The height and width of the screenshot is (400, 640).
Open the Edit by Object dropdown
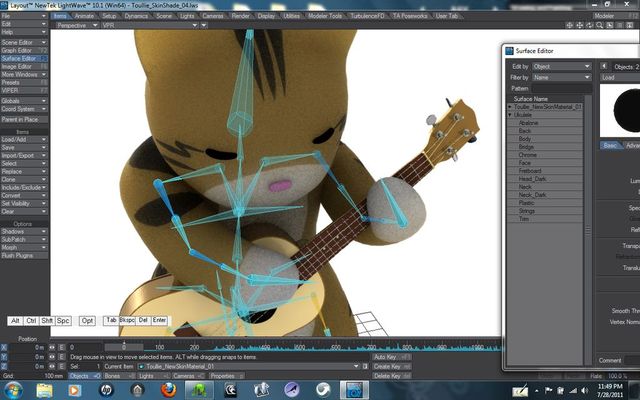click(561, 66)
